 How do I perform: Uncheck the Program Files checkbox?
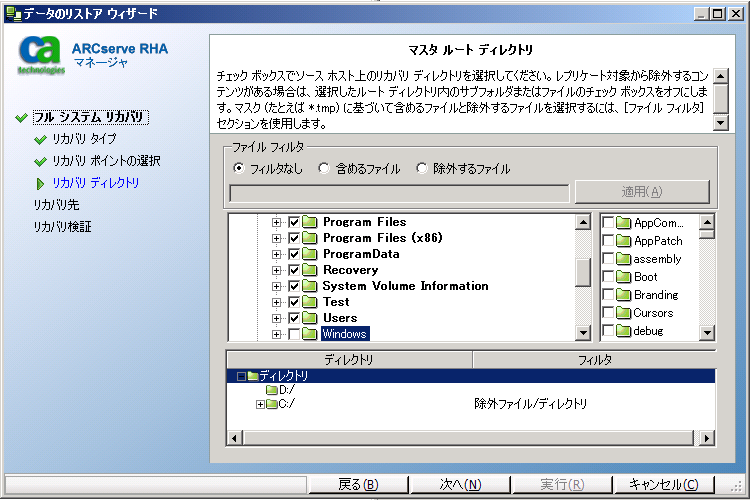tap(294, 222)
